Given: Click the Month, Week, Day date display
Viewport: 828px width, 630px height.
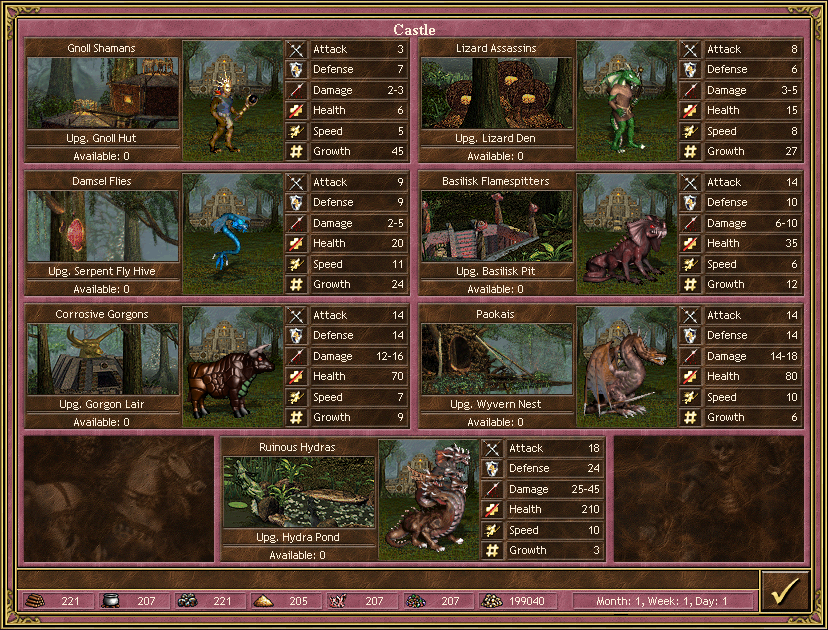Looking at the screenshot, I should 662,602.
